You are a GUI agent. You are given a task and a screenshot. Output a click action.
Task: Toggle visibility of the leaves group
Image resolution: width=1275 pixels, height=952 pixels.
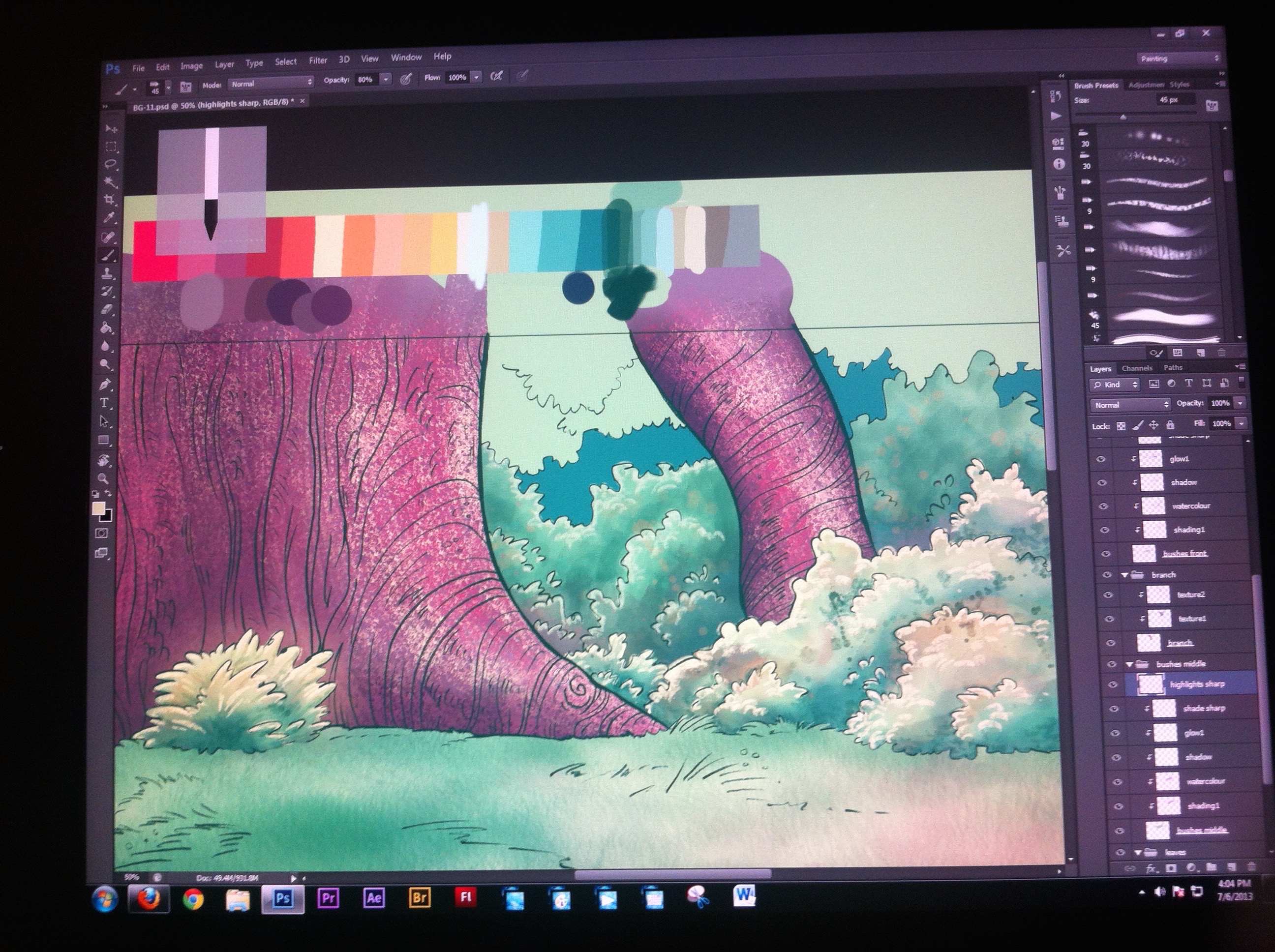pos(1120,852)
